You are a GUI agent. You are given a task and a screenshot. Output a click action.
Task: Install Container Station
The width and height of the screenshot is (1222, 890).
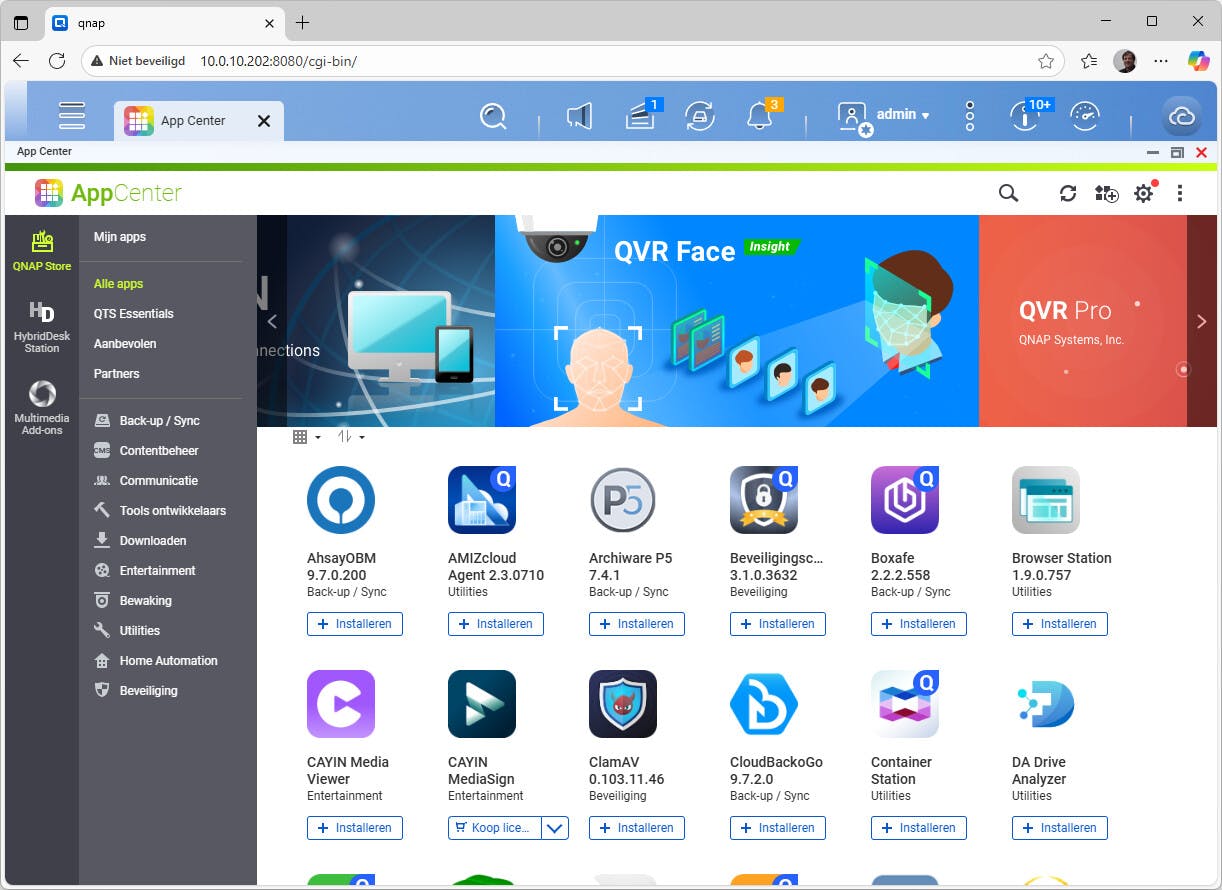click(918, 828)
